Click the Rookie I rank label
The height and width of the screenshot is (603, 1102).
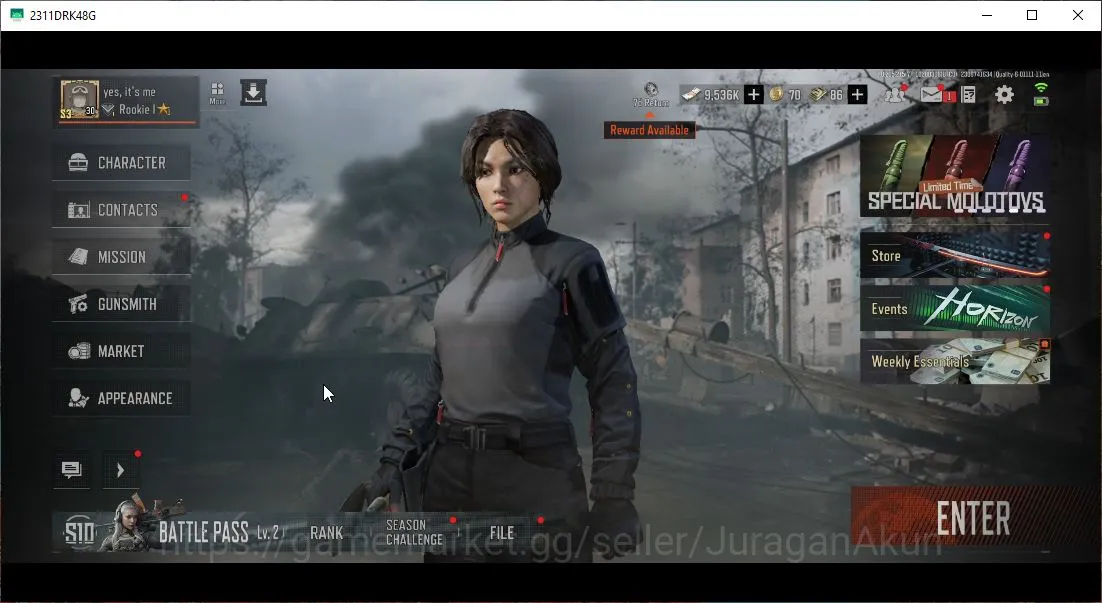tap(136, 109)
